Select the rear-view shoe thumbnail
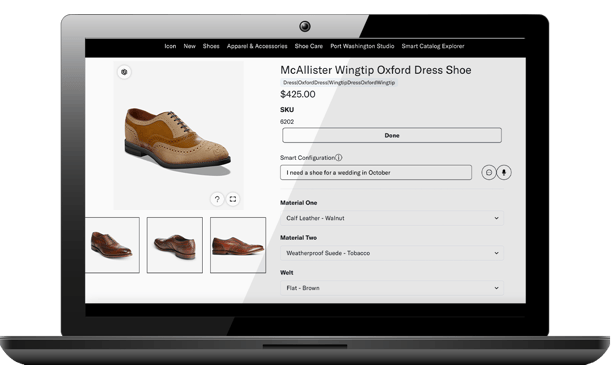This screenshot has width=611, height=365. point(175,245)
